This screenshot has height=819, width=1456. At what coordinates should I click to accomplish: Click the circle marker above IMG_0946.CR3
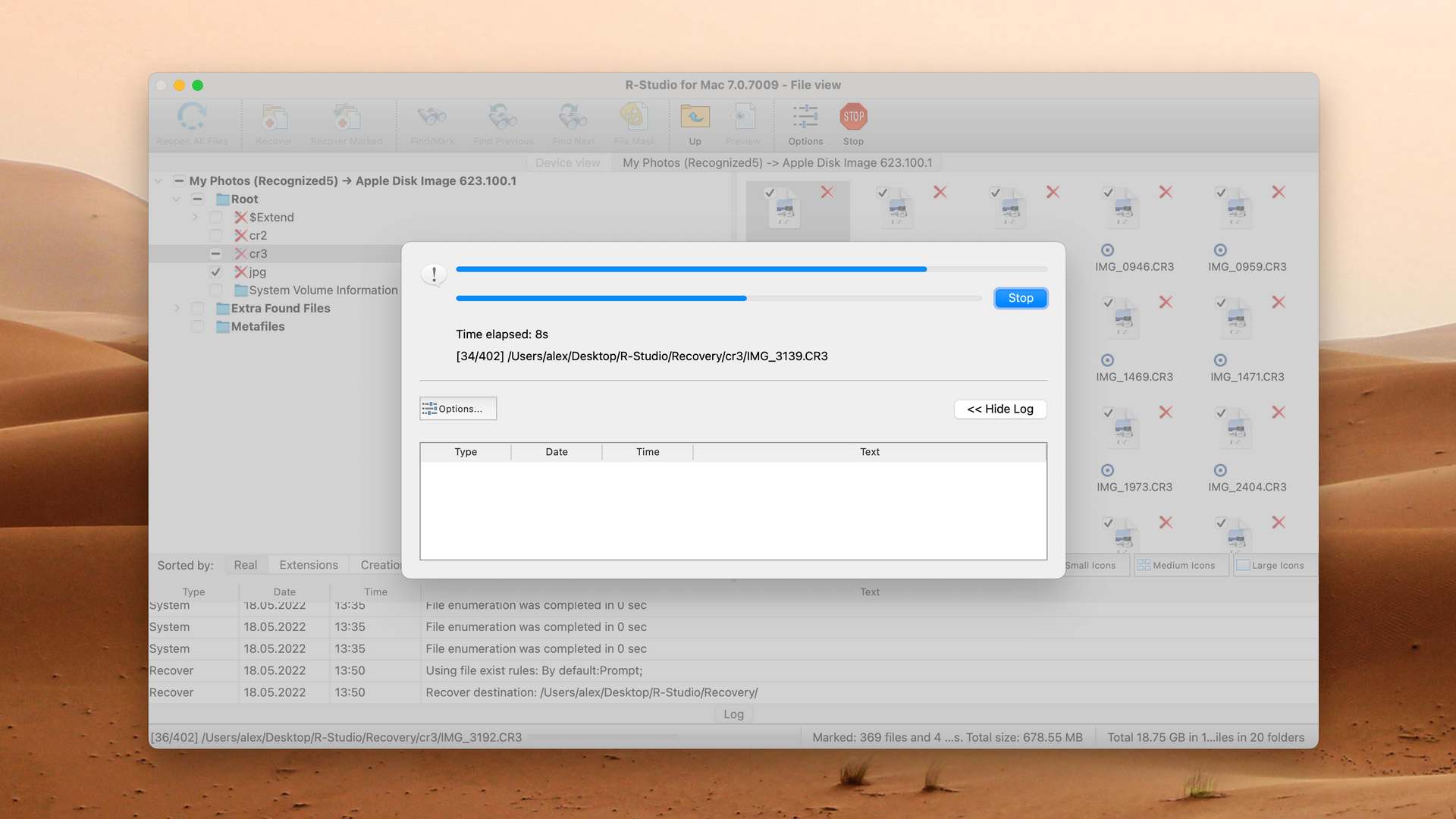pyautogui.click(x=1107, y=250)
